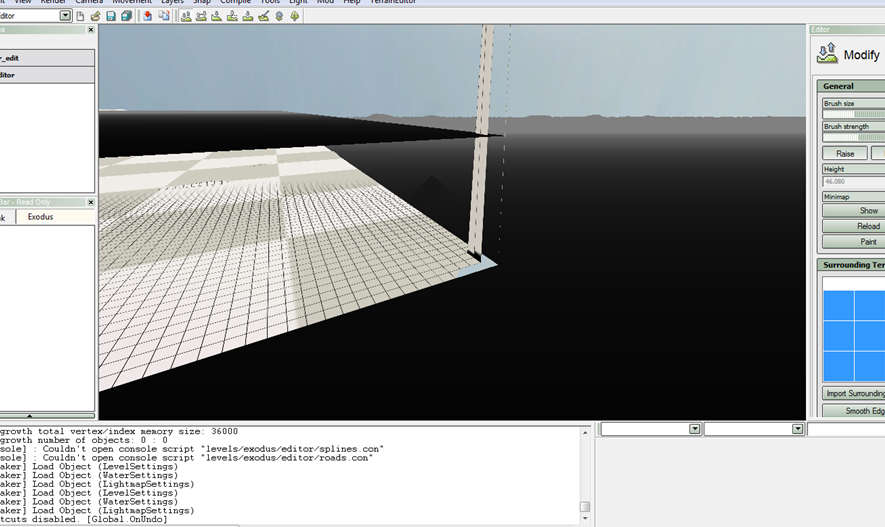The height and width of the screenshot is (527, 885).
Task: Close the Read Only bar panel
Action: pyautogui.click(x=90, y=202)
